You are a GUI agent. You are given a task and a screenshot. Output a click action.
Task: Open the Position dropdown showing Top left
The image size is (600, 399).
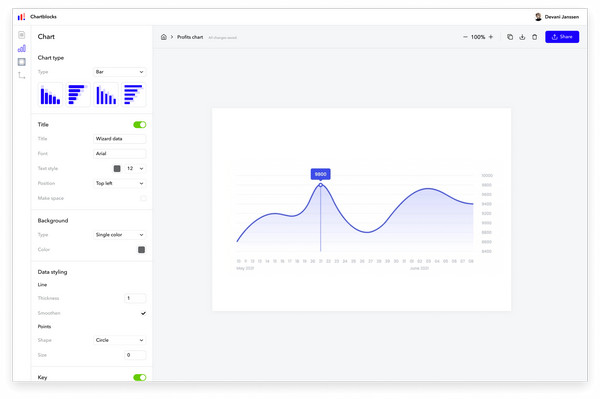(x=119, y=184)
